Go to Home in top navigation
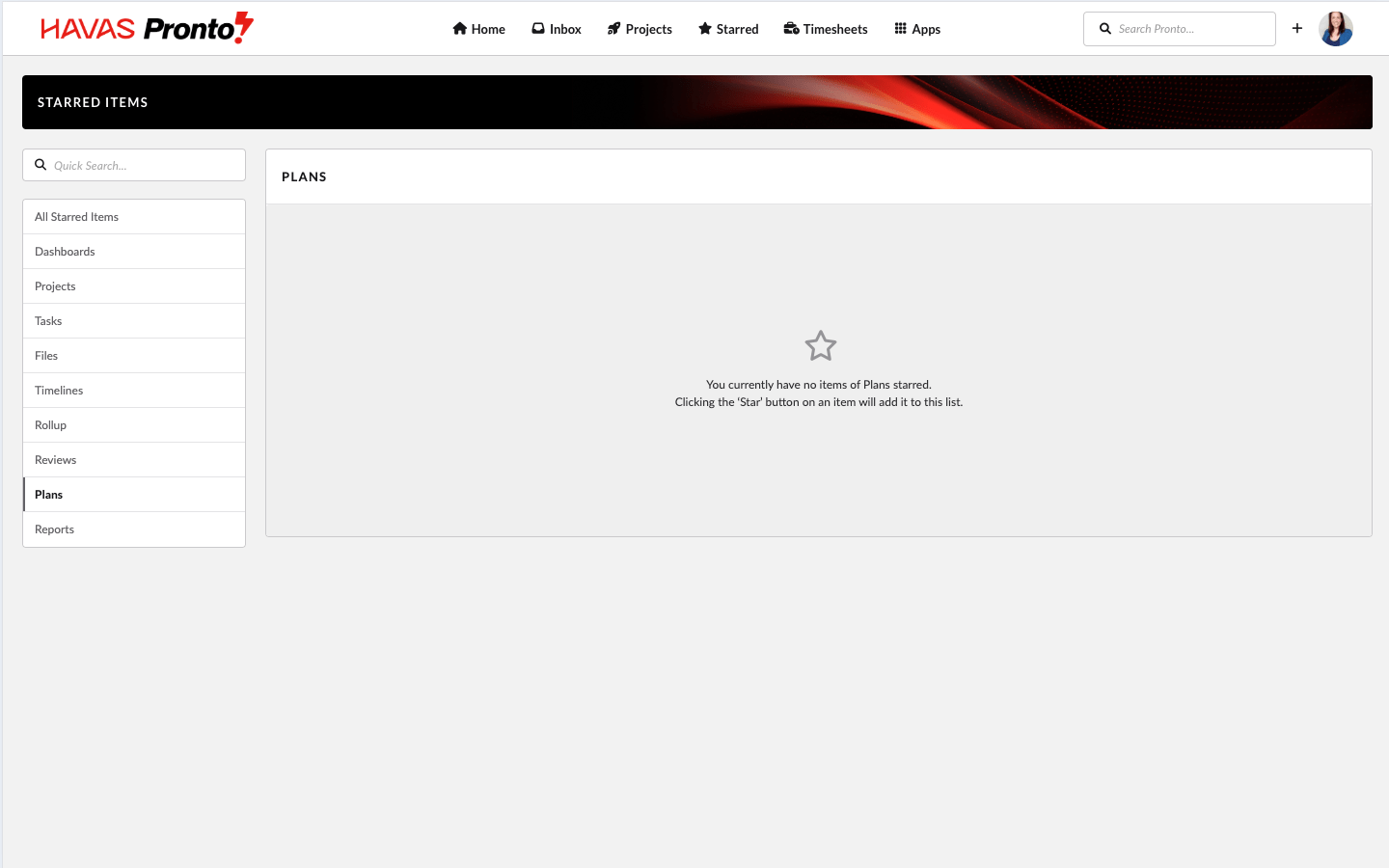This screenshot has width=1389, height=868. (x=478, y=29)
